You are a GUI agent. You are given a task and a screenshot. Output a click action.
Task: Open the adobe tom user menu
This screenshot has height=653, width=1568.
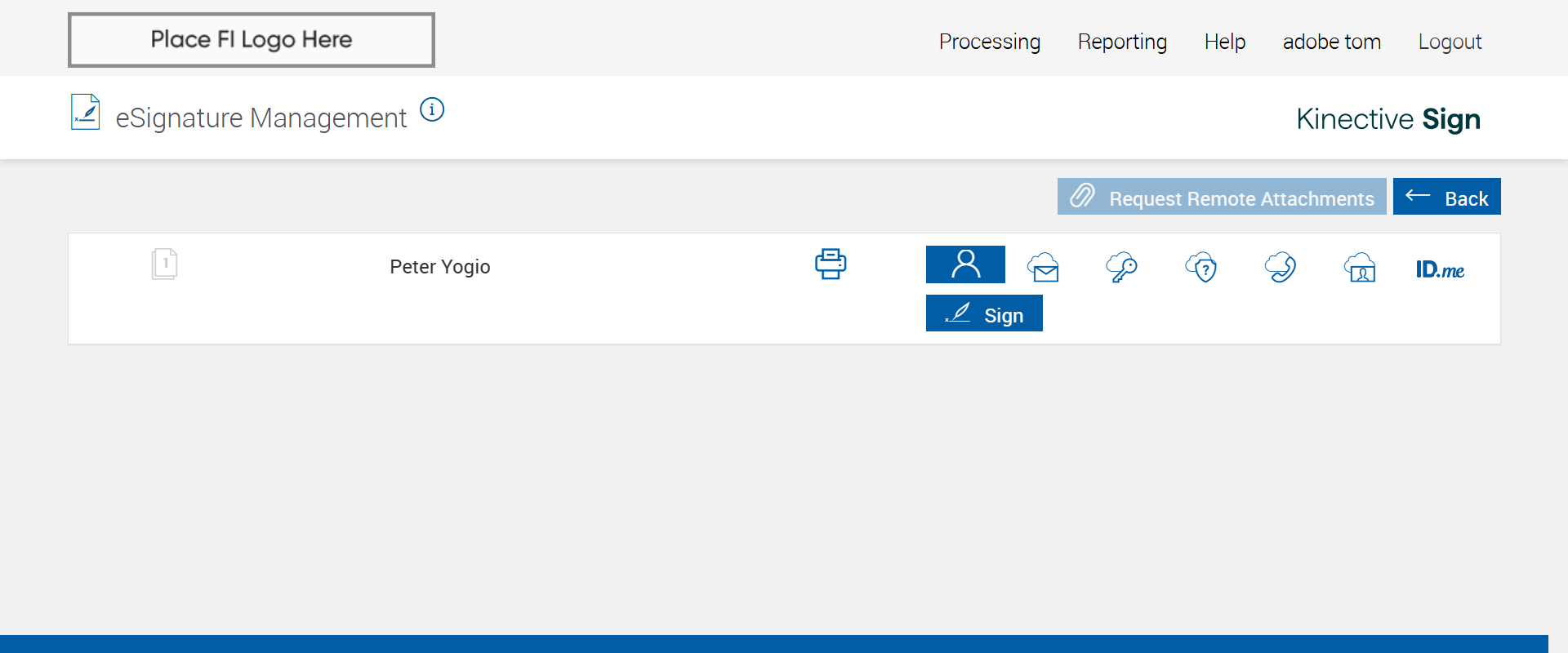point(1332,42)
